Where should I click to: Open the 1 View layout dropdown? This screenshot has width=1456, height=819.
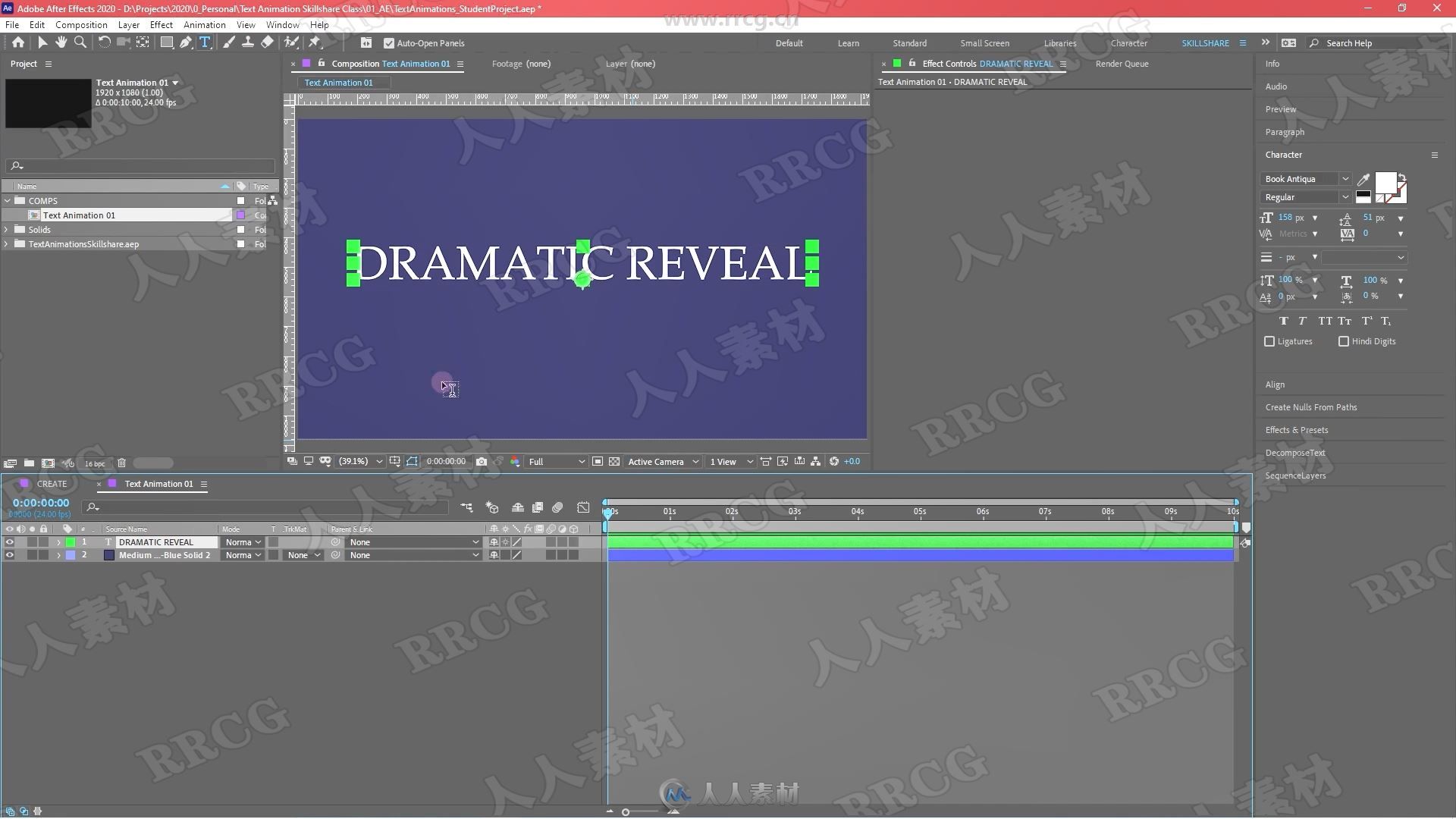(x=730, y=461)
